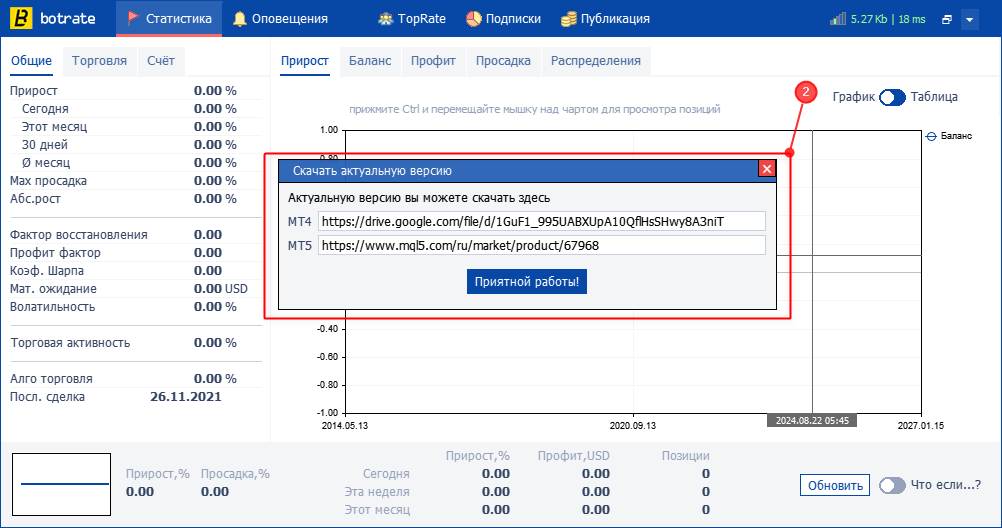Click the botrate logo icon
This screenshot has height=528, width=1002.
click(21, 19)
